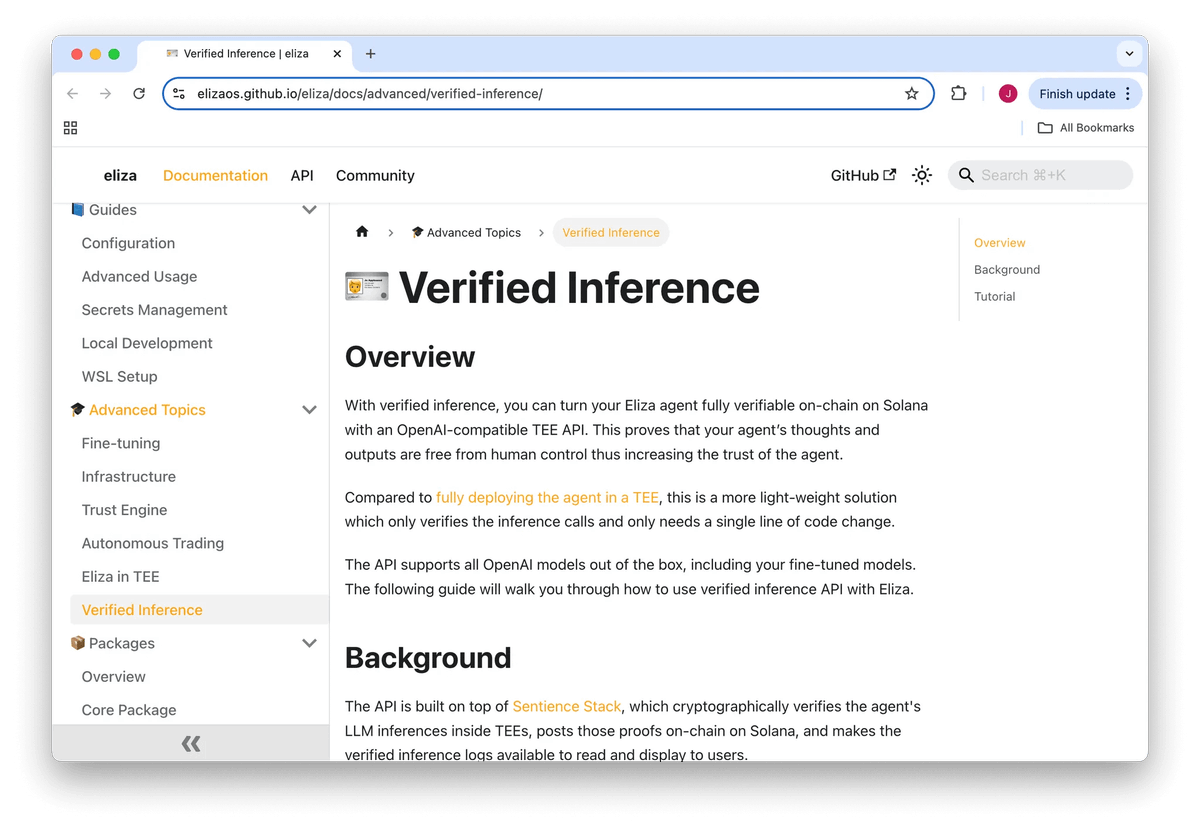
Task: Open Core Package in sidebar
Action: [x=129, y=710]
